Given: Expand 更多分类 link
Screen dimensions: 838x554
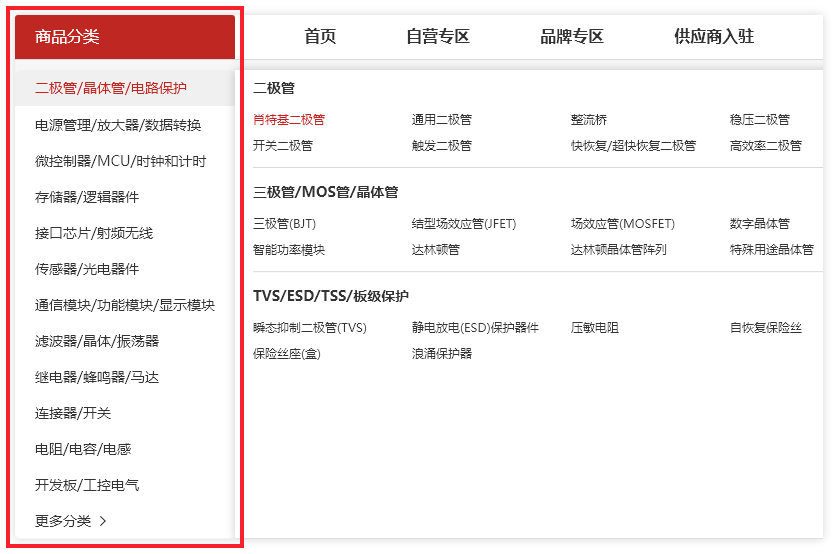Looking at the screenshot, I should tap(63, 521).
